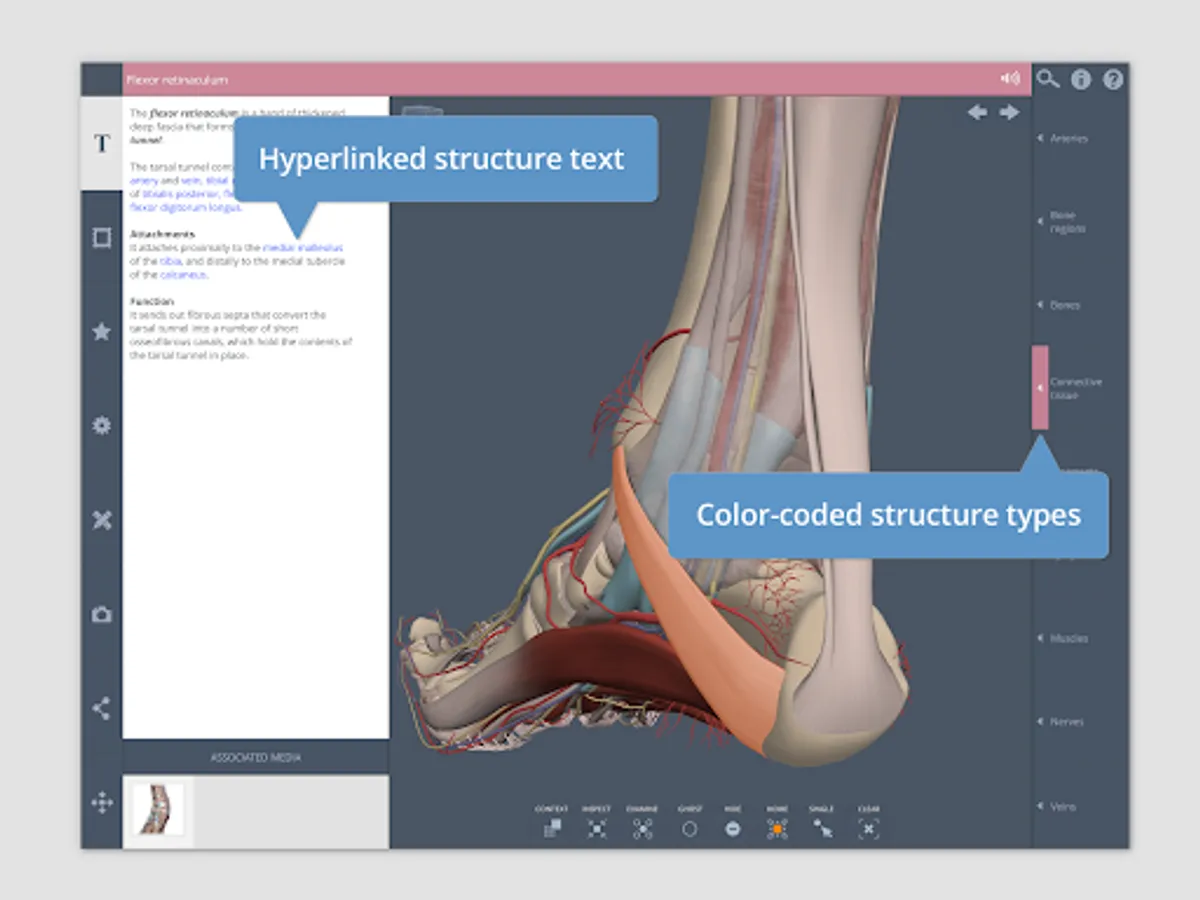This screenshot has width=1200, height=900.
Task: Select the highlighted Home tool
Action: pyautogui.click(x=777, y=823)
